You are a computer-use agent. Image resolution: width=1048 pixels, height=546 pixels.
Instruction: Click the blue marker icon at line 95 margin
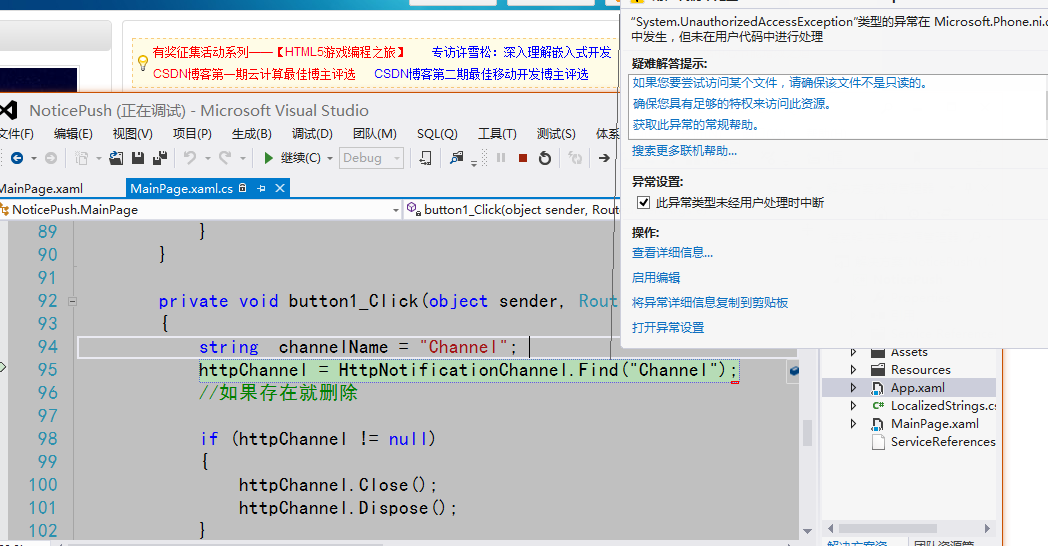793,370
